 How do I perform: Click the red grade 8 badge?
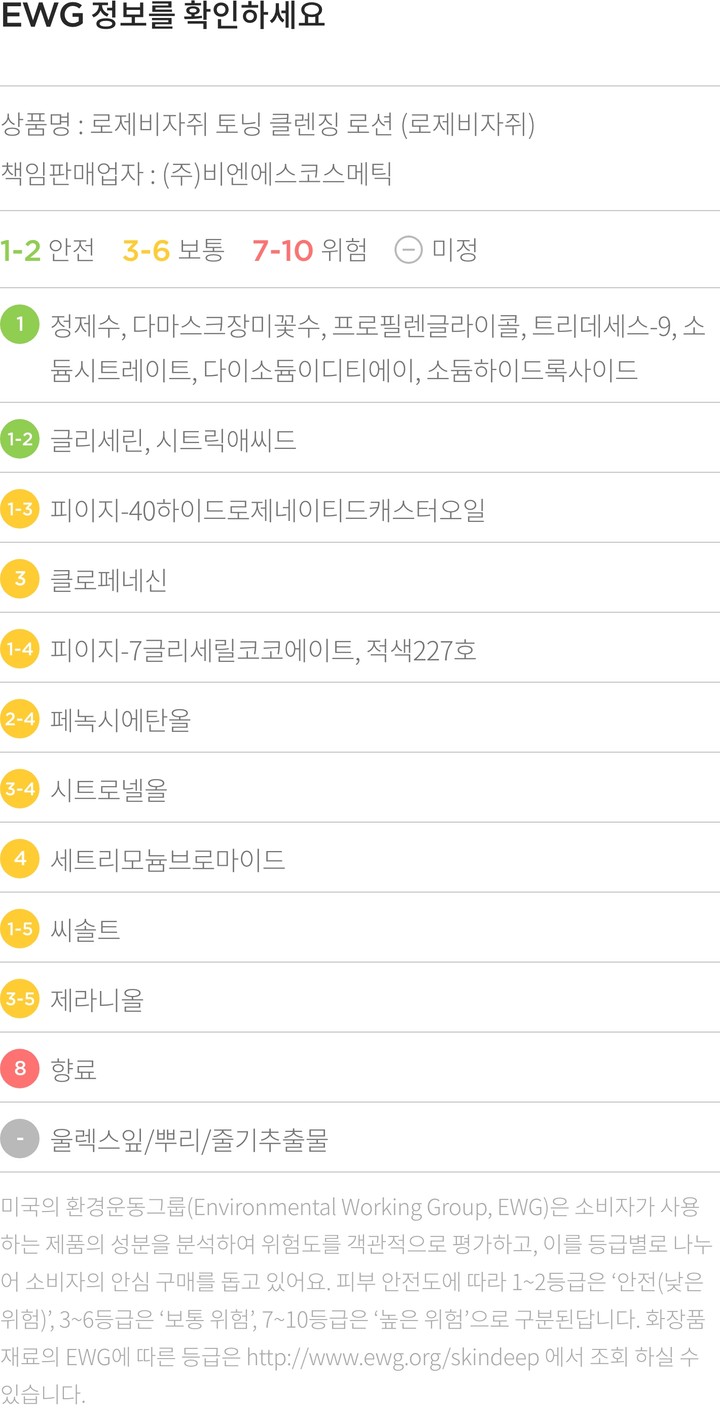[x=20, y=1068]
